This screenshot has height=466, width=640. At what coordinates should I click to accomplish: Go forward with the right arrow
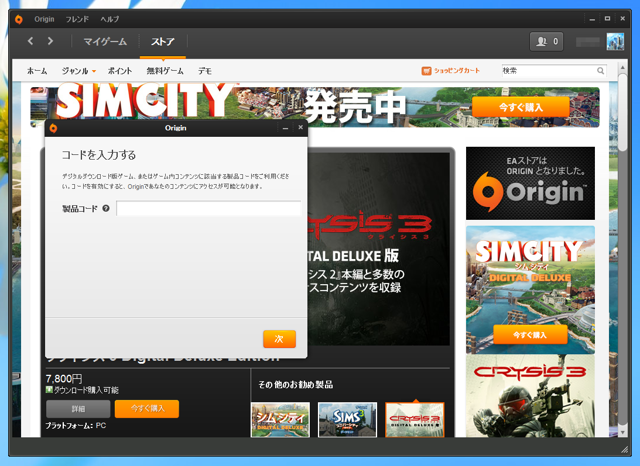pos(50,41)
